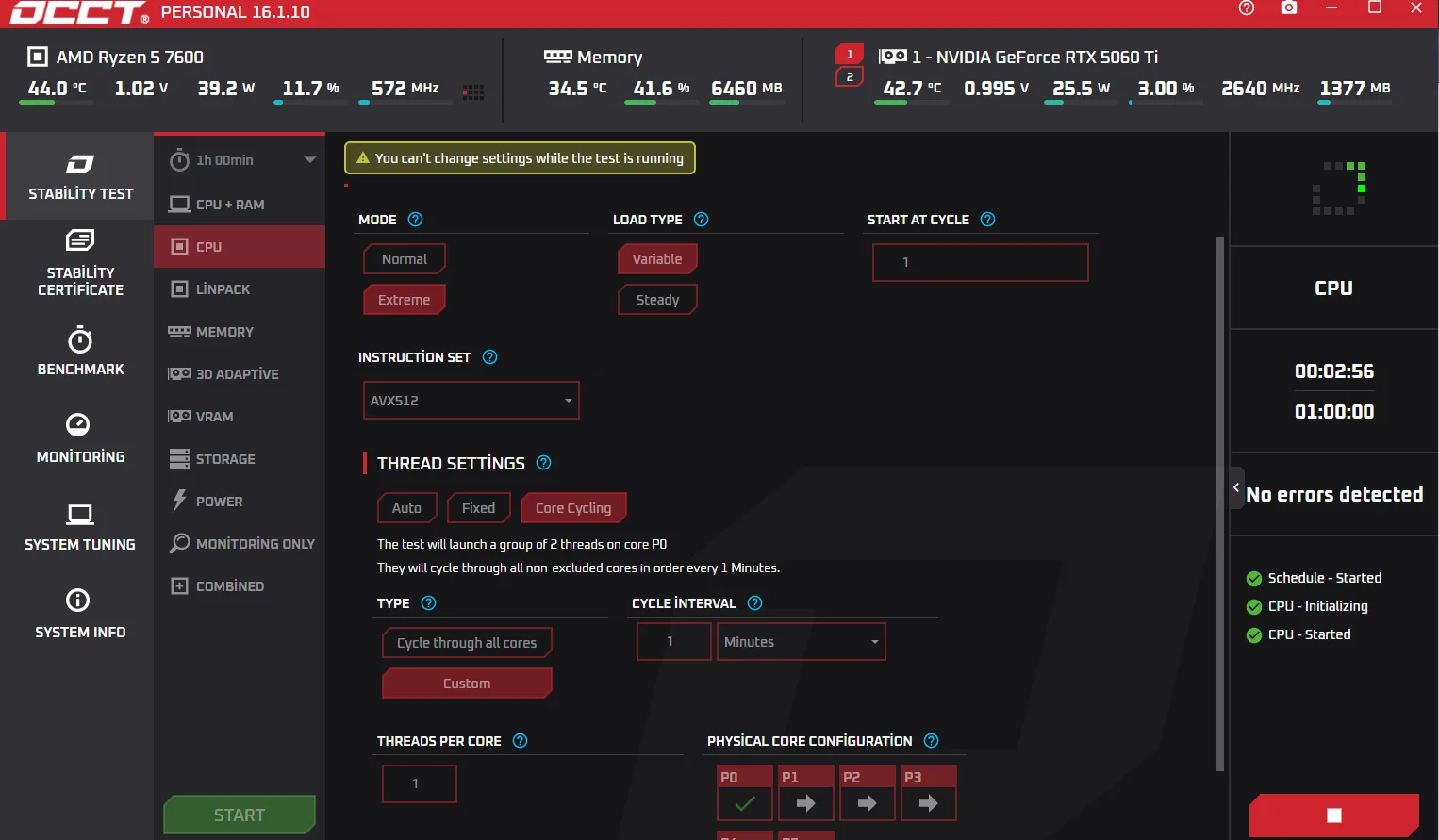Take a screenshot with camera icon

click(1288, 8)
